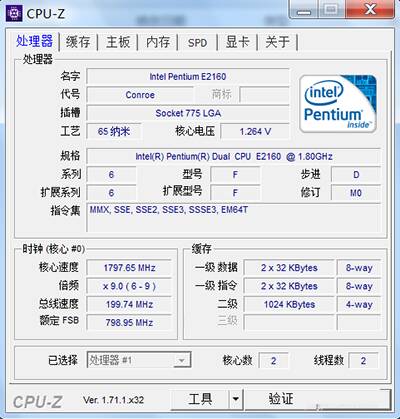Image resolution: width=400 pixels, height=419 pixels.
Task: Click the Intel Pentium inside logo
Action: (x=338, y=104)
